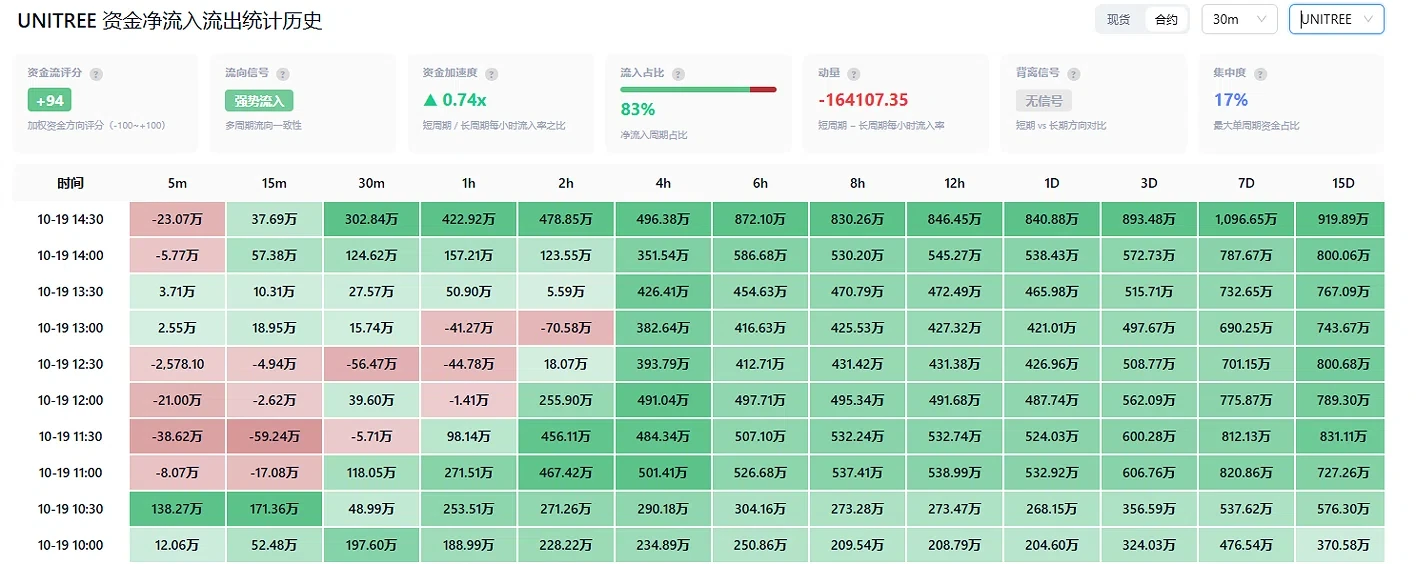Click the 时间 column header
Screen dimensions: 1416x564
tap(71, 183)
